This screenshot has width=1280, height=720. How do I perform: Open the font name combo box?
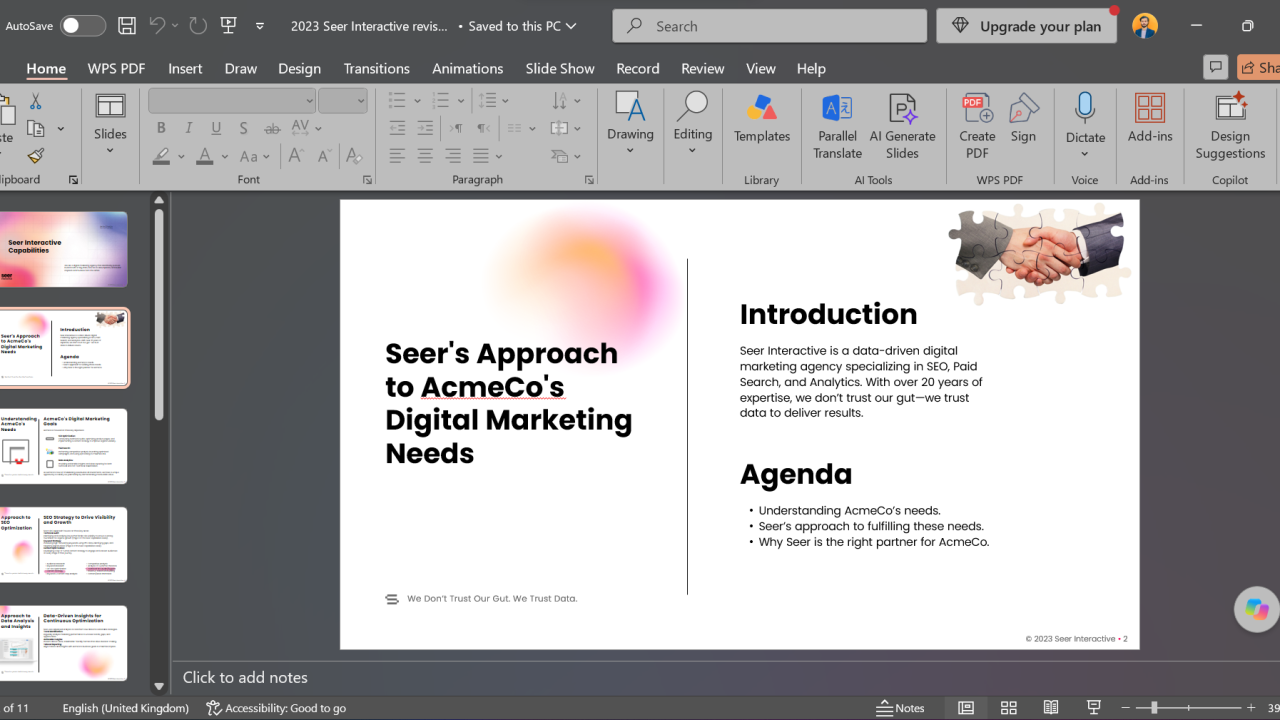click(232, 101)
